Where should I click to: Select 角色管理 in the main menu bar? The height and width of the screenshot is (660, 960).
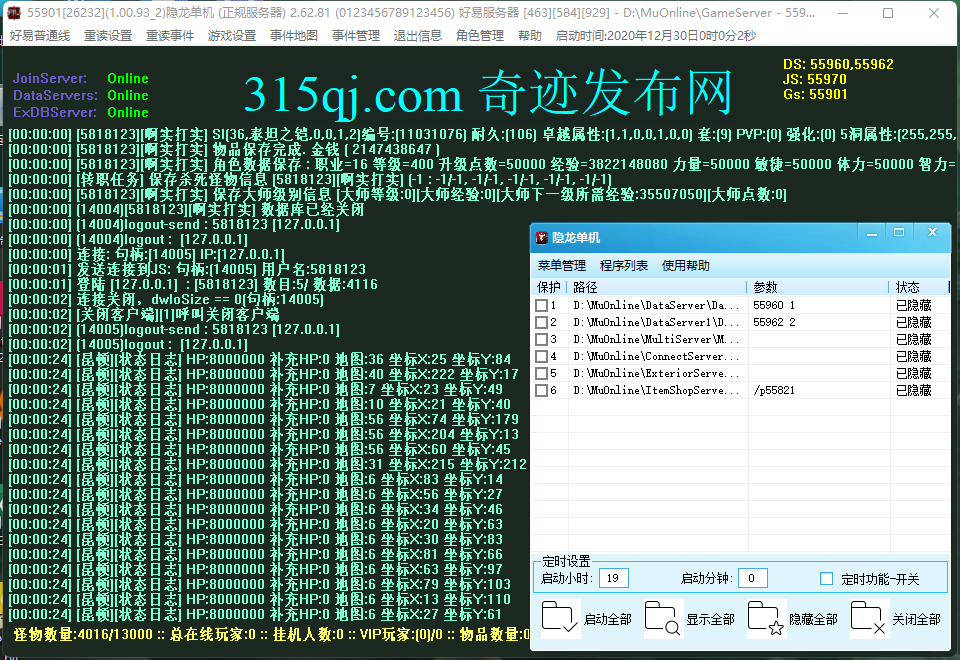(x=479, y=35)
